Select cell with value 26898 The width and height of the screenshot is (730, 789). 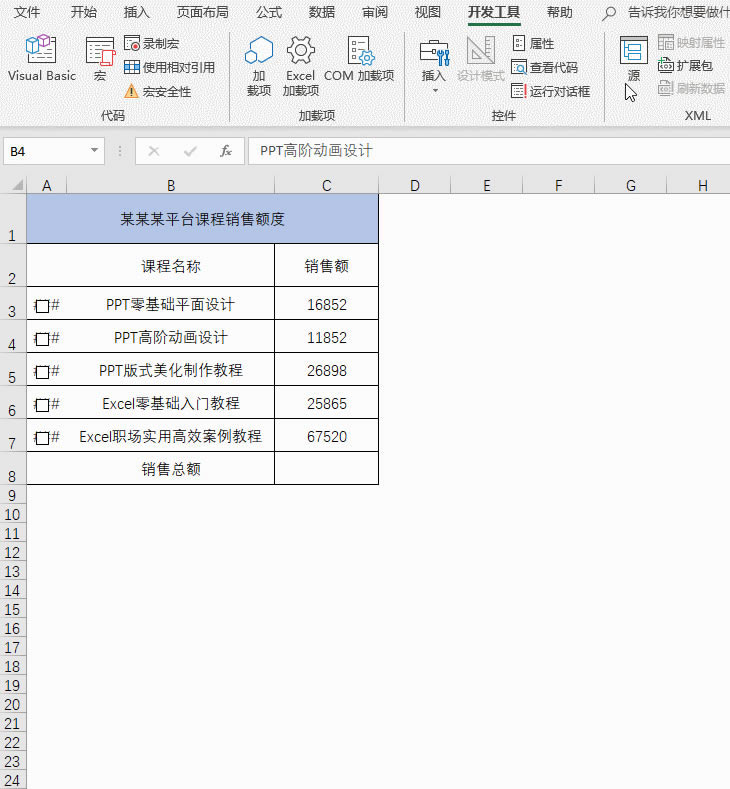327,370
